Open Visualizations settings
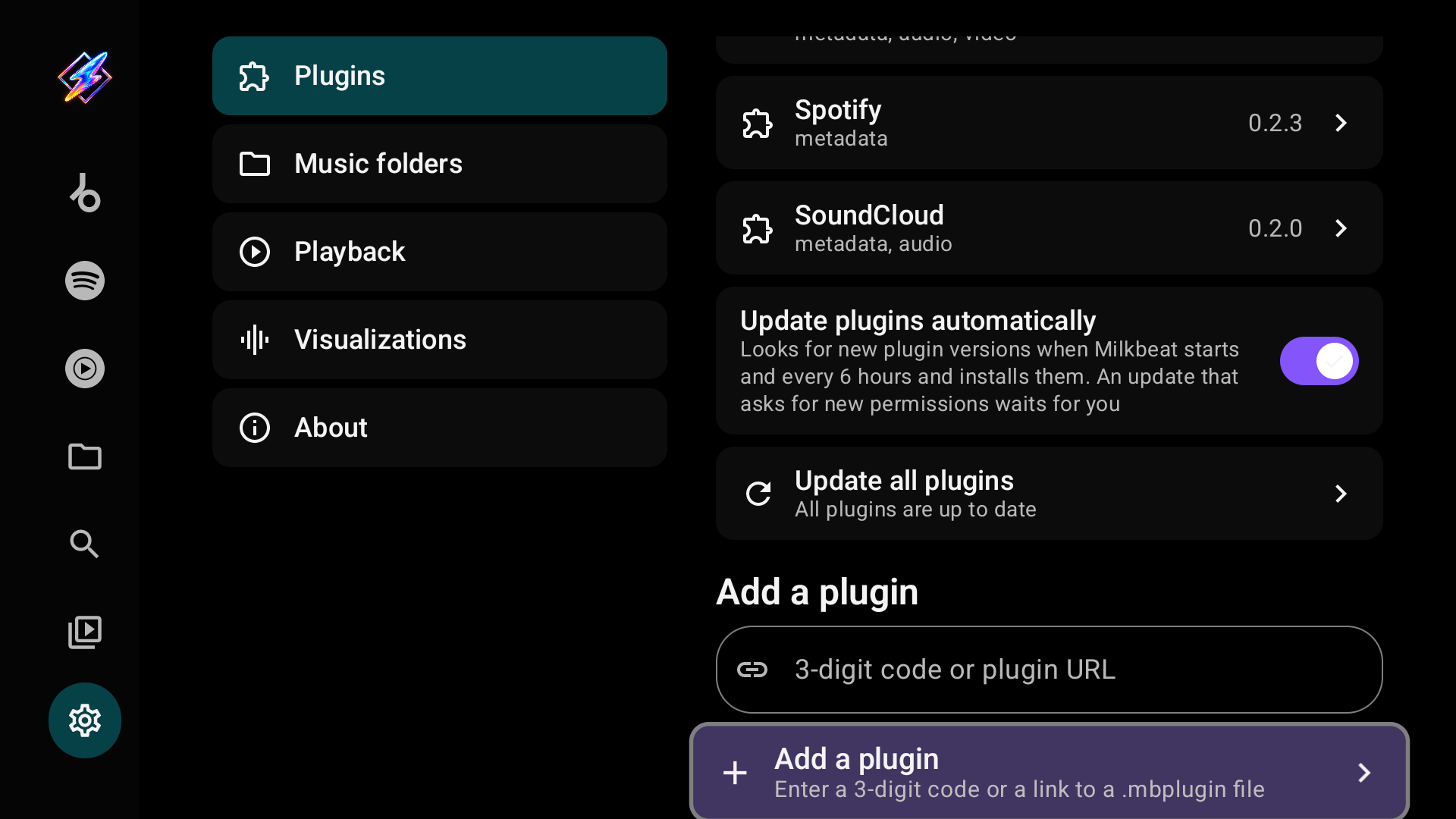The height and width of the screenshot is (819, 1456). (x=440, y=340)
